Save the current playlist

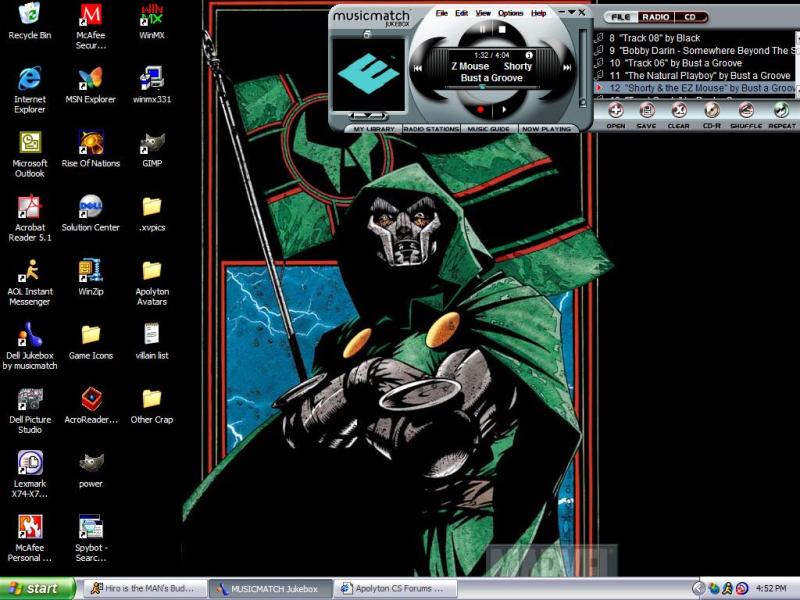pyautogui.click(x=646, y=111)
